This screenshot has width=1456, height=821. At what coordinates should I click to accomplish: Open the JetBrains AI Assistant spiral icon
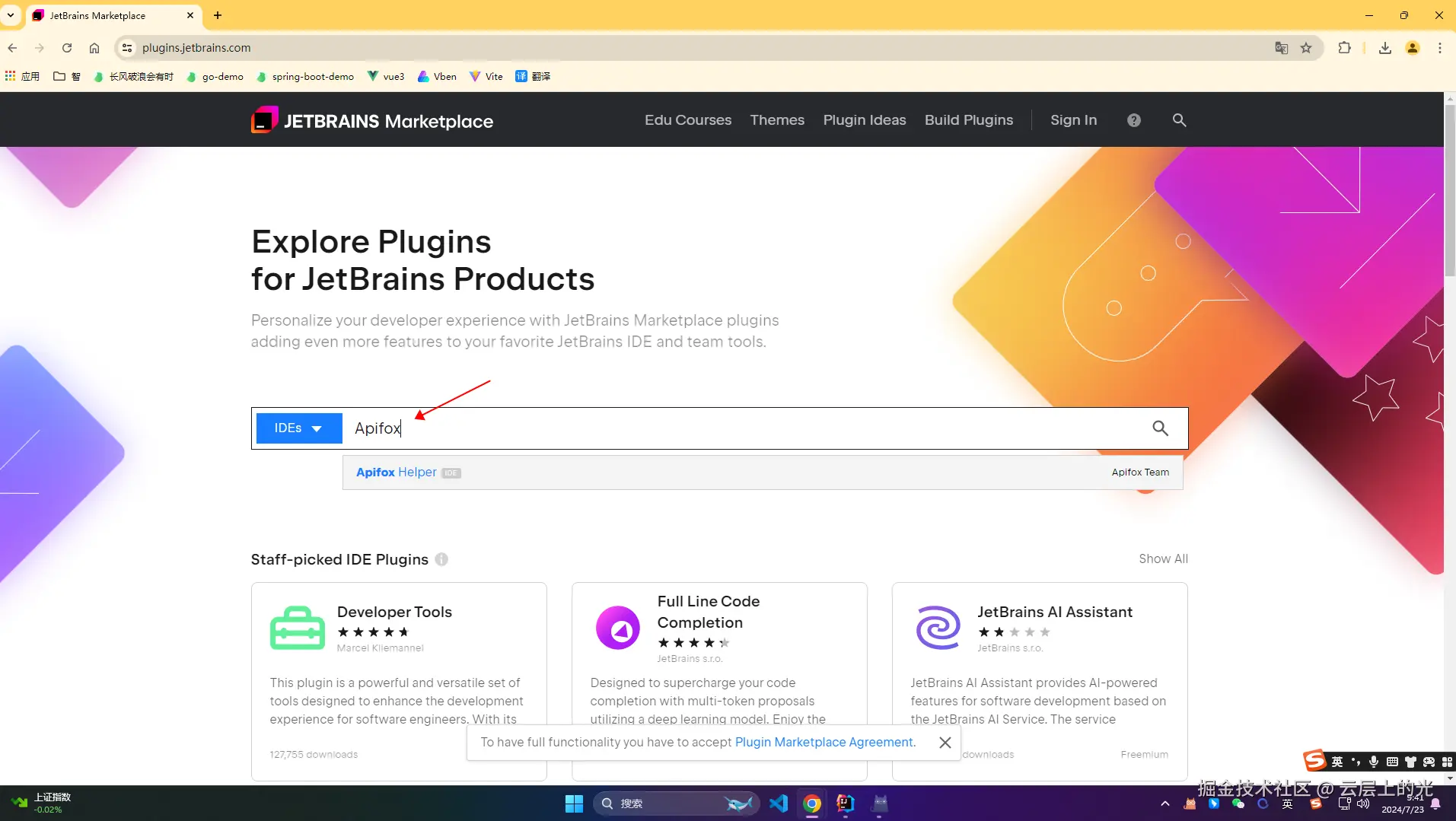[x=938, y=628]
